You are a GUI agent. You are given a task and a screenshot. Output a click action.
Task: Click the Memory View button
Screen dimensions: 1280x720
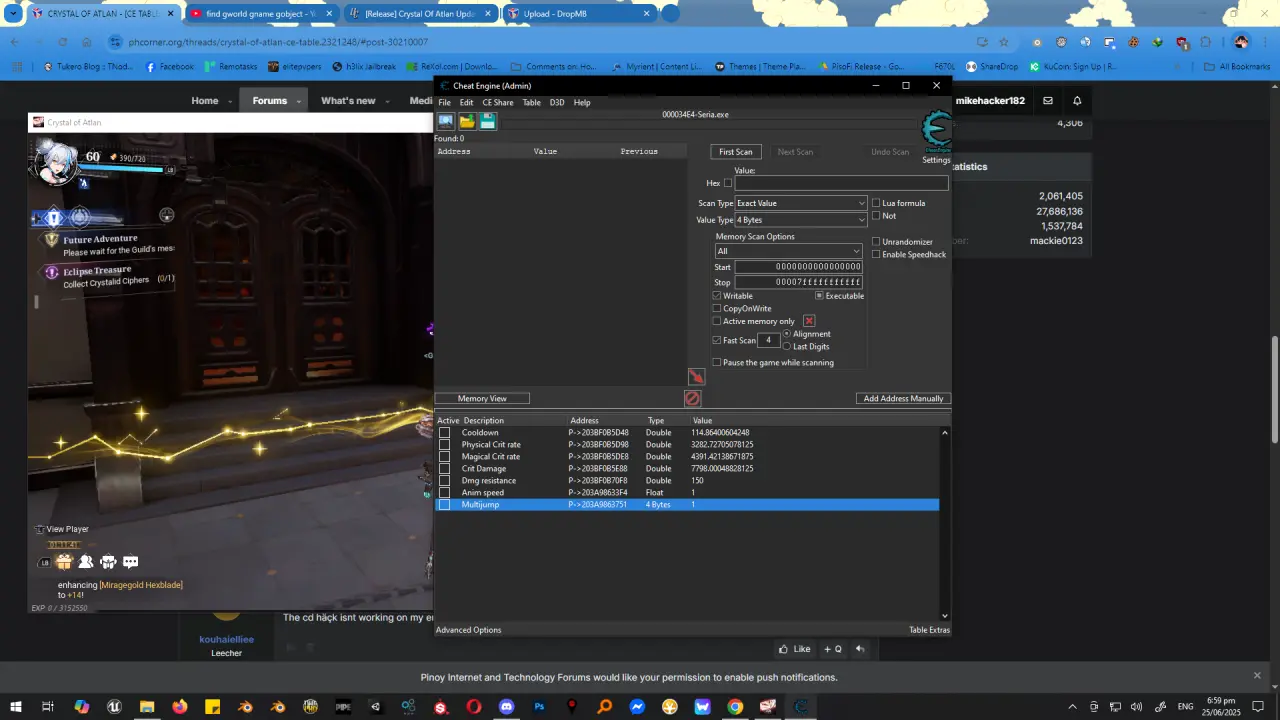click(x=482, y=399)
